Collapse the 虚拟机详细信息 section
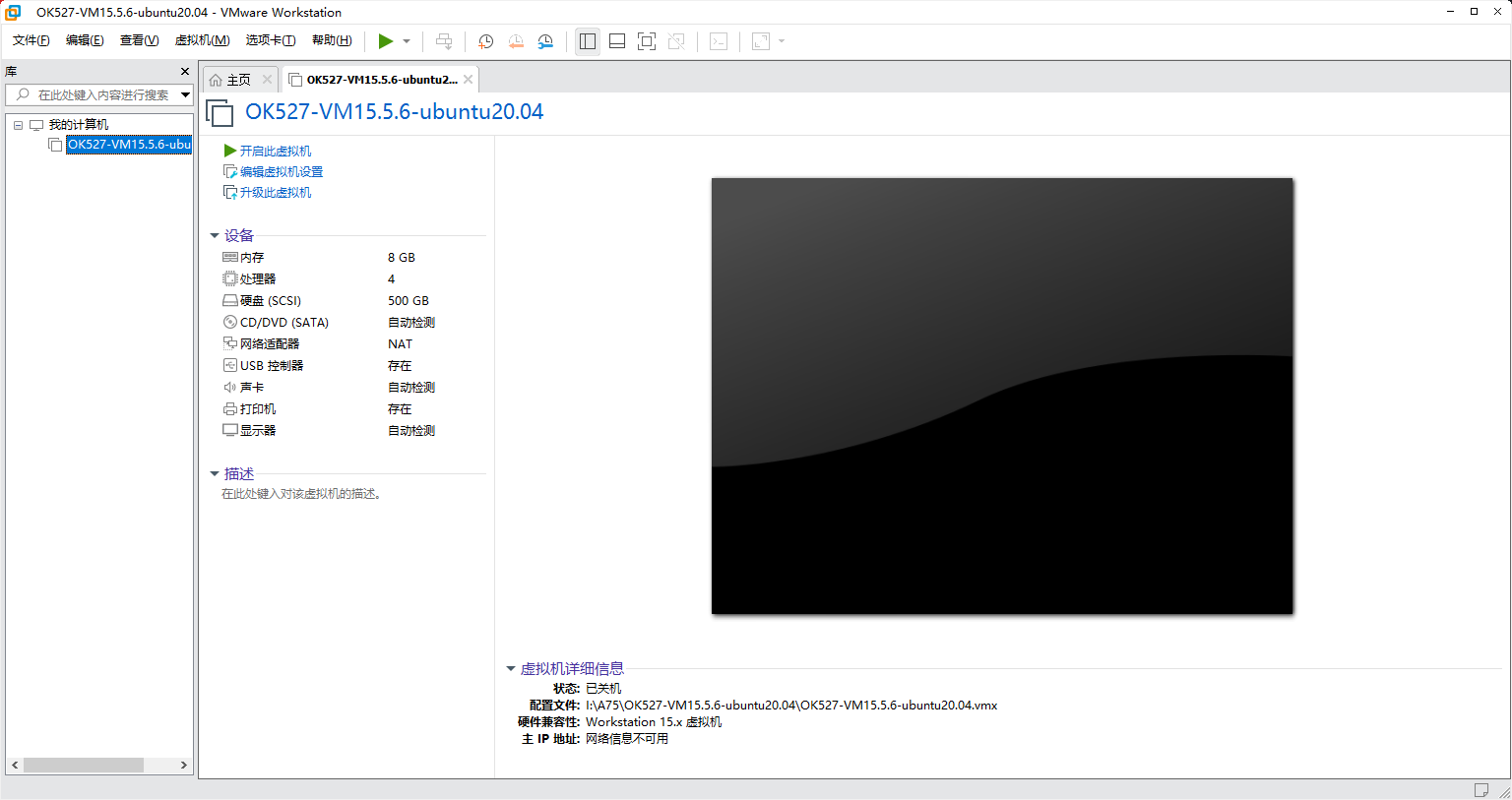The height and width of the screenshot is (800, 1512). tap(511, 669)
